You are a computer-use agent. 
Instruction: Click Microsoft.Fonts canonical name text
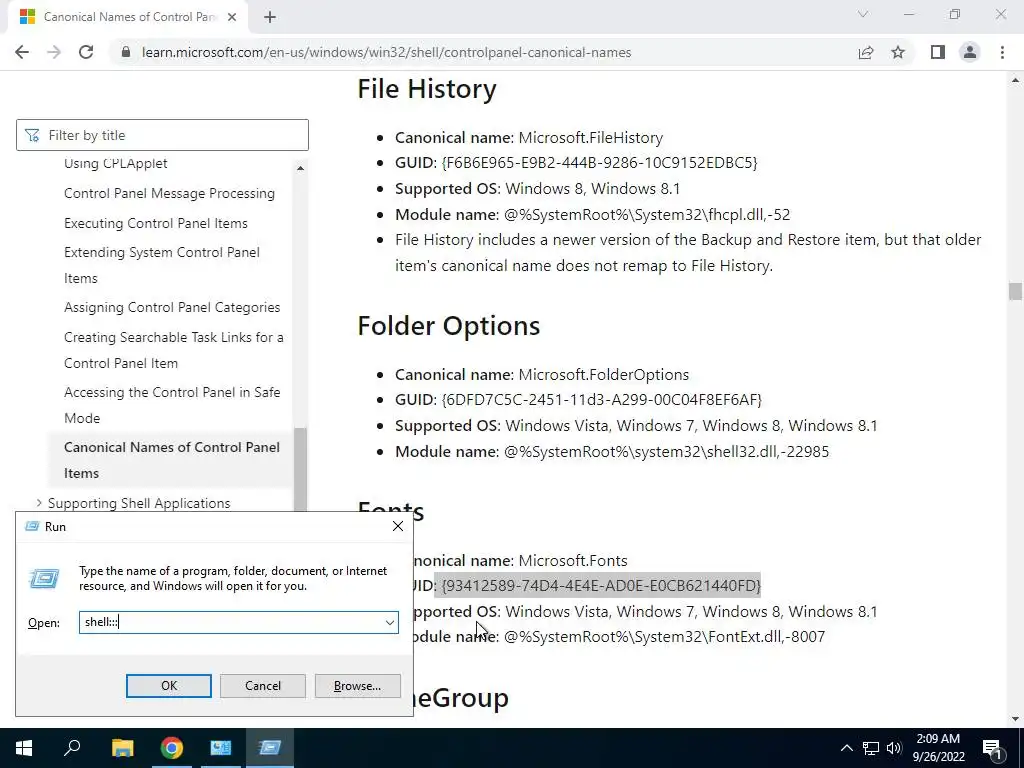pos(573,561)
